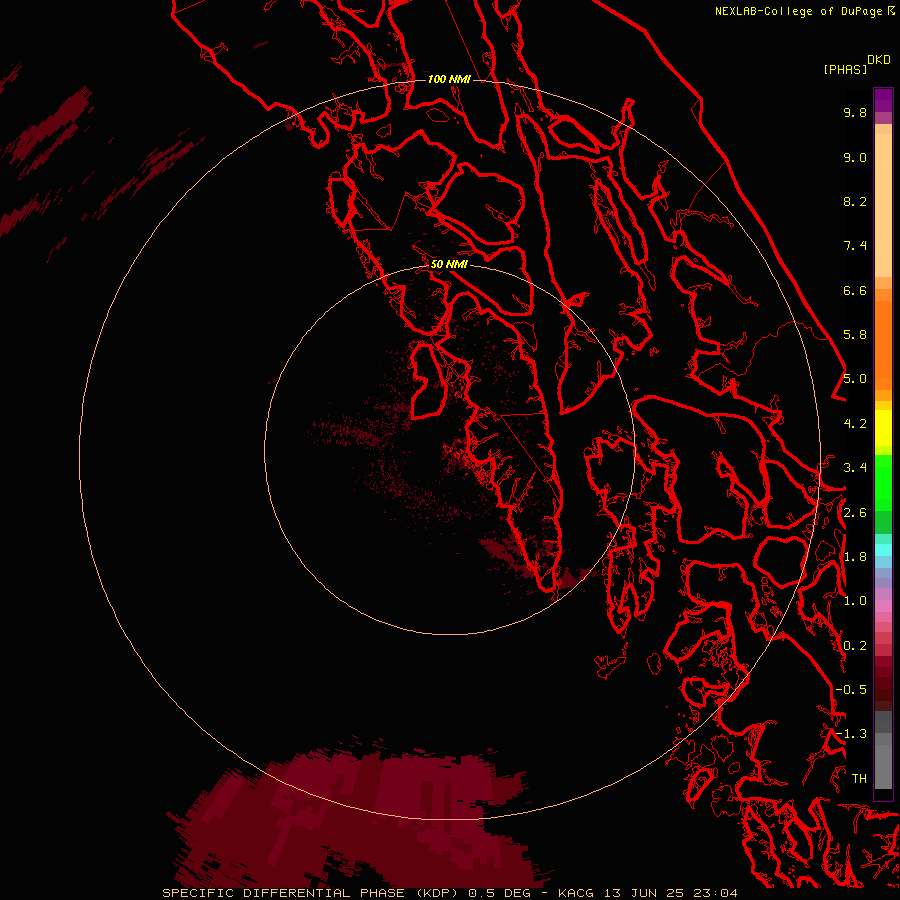Click the -1.3 value on the scale
The height and width of the screenshot is (900, 900).
(x=851, y=734)
